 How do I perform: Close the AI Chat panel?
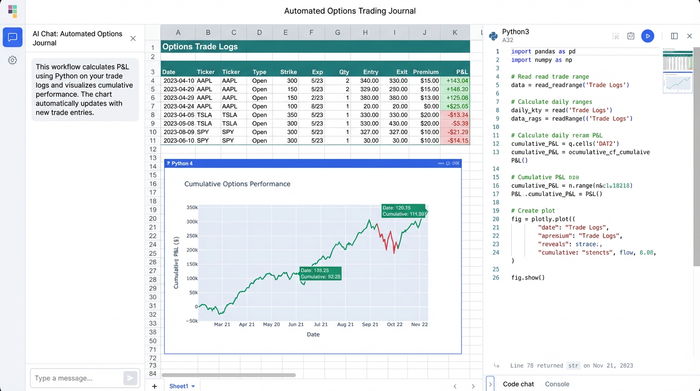coord(133,38)
